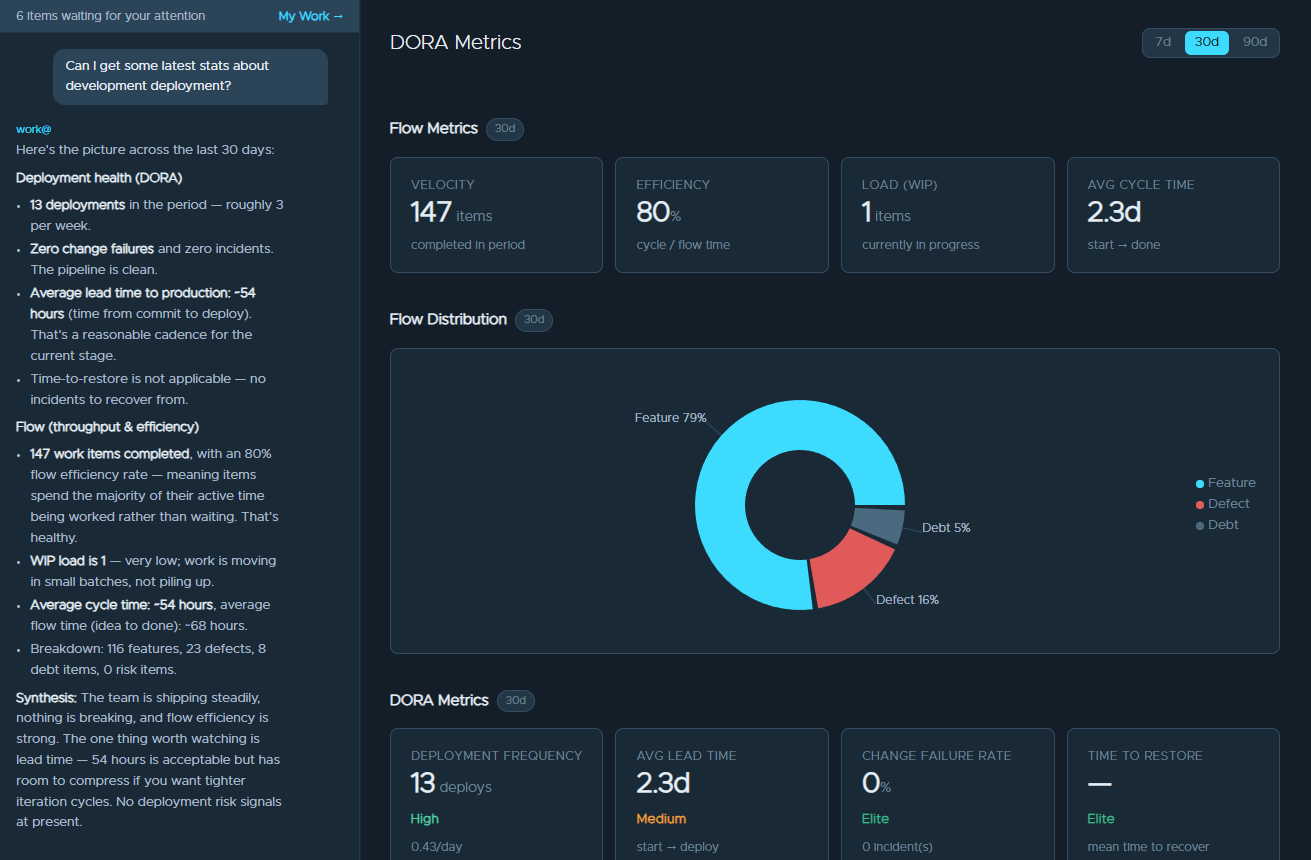1311x860 pixels.
Task: Click the 'Breakdown: 116 features' bullet
Action: click(148, 659)
